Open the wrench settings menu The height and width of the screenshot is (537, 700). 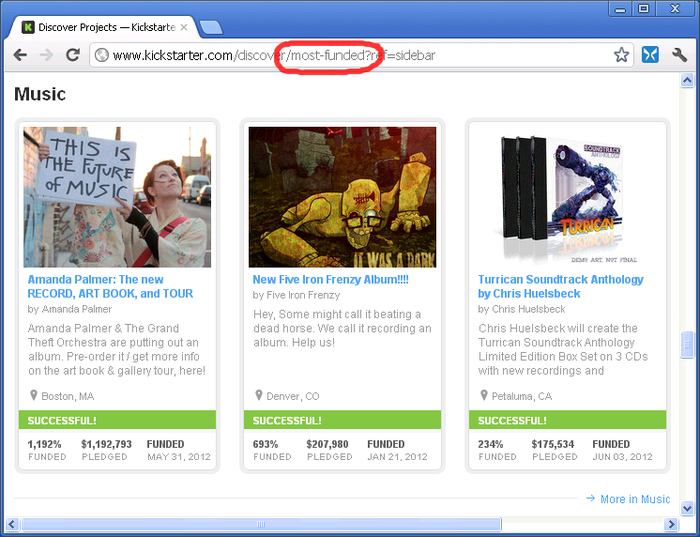[x=679, y=55]
